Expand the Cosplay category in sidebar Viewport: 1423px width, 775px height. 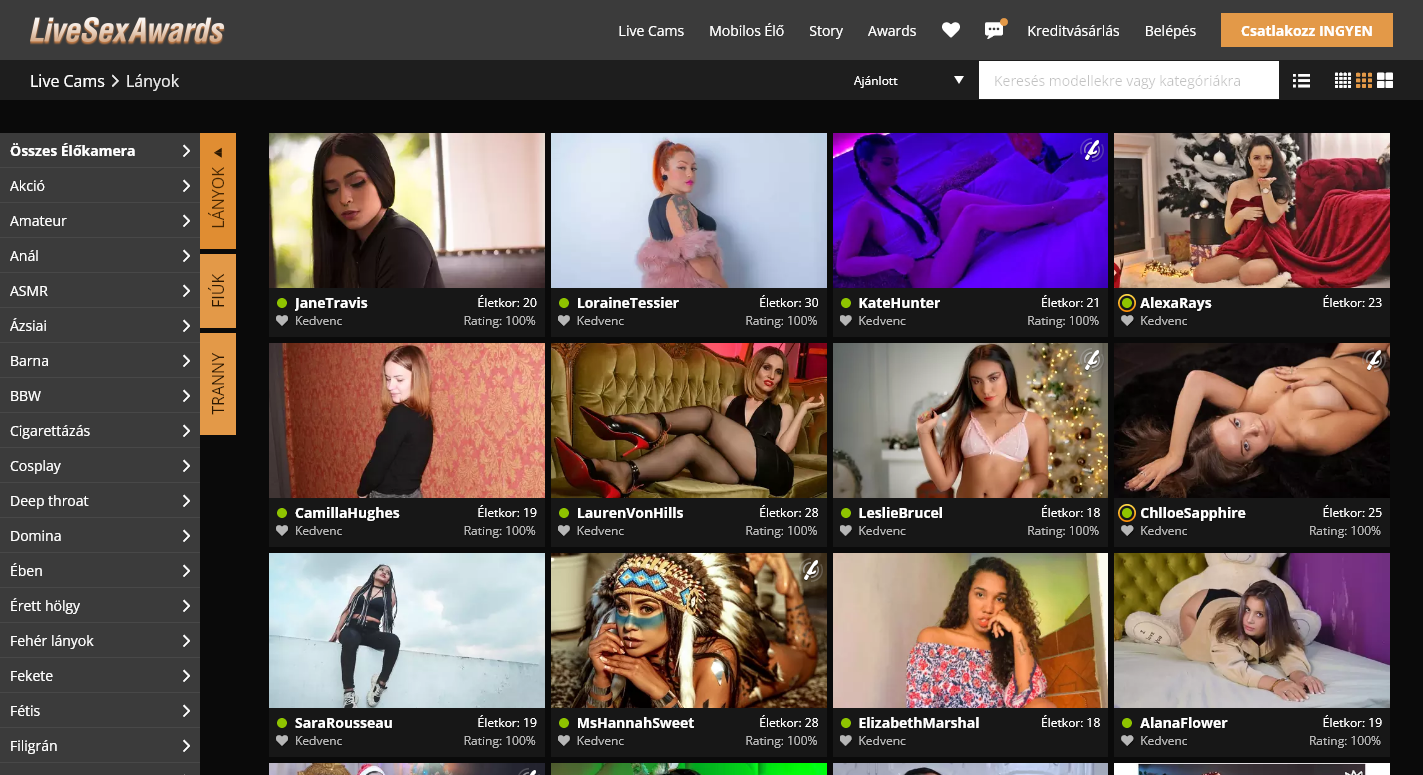(x=99, y=466)
